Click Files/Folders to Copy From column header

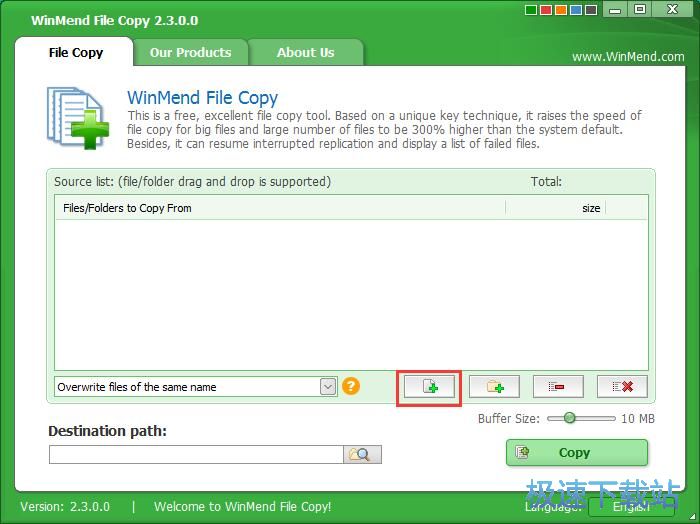coord(280,208)
